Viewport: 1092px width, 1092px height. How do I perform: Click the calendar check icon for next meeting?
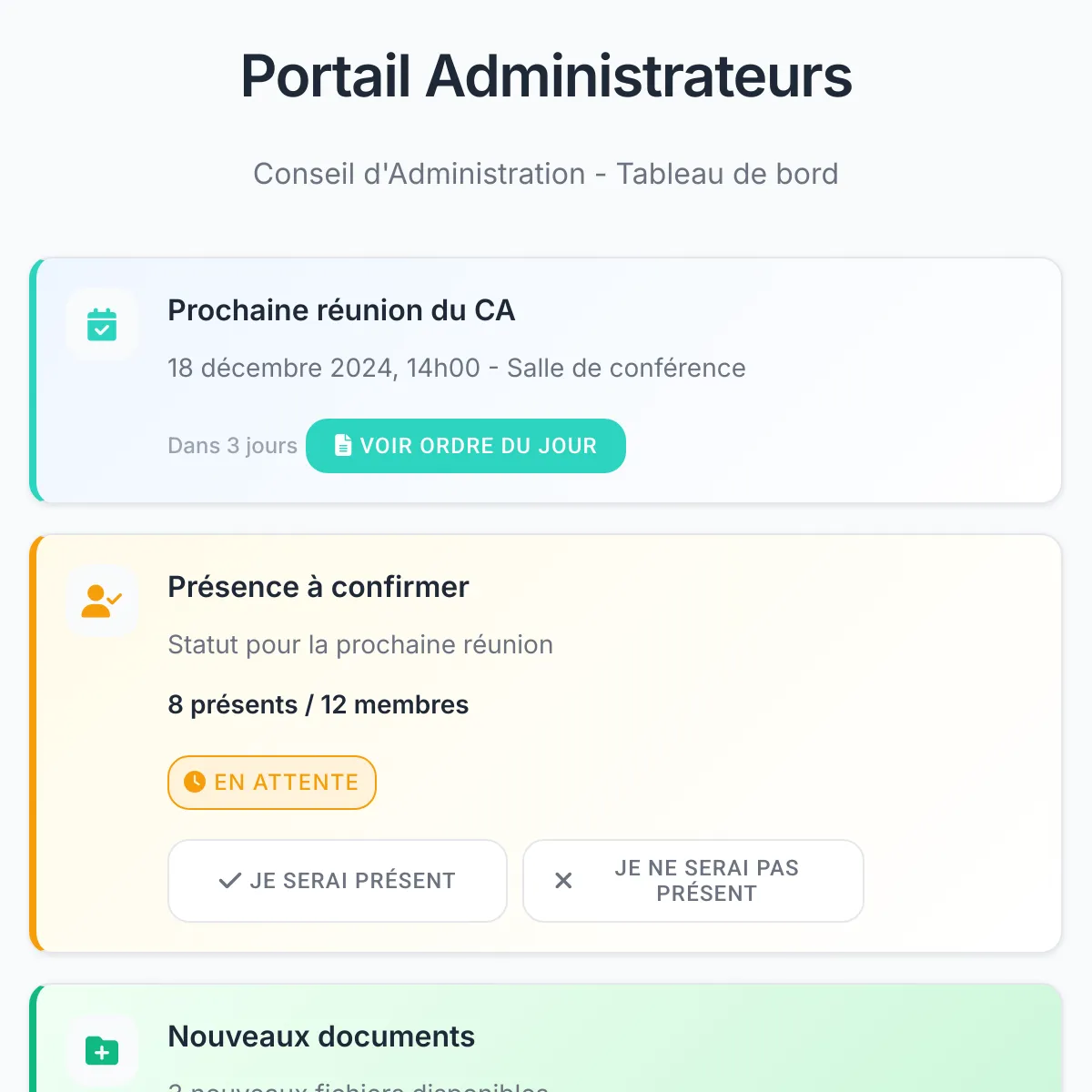coord(102,325)
